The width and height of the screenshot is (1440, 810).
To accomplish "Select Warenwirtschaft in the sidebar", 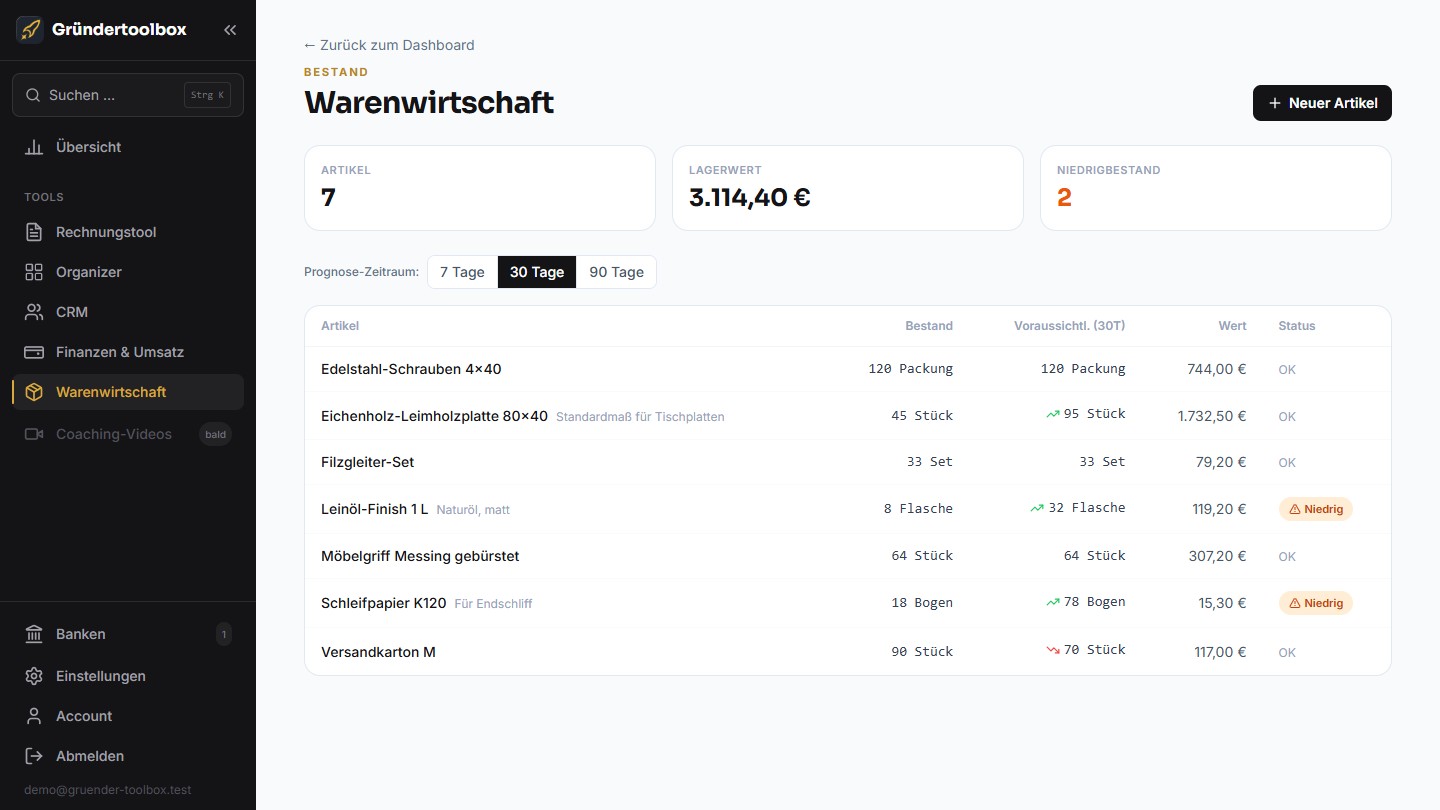I will click(x=128, y=392).
